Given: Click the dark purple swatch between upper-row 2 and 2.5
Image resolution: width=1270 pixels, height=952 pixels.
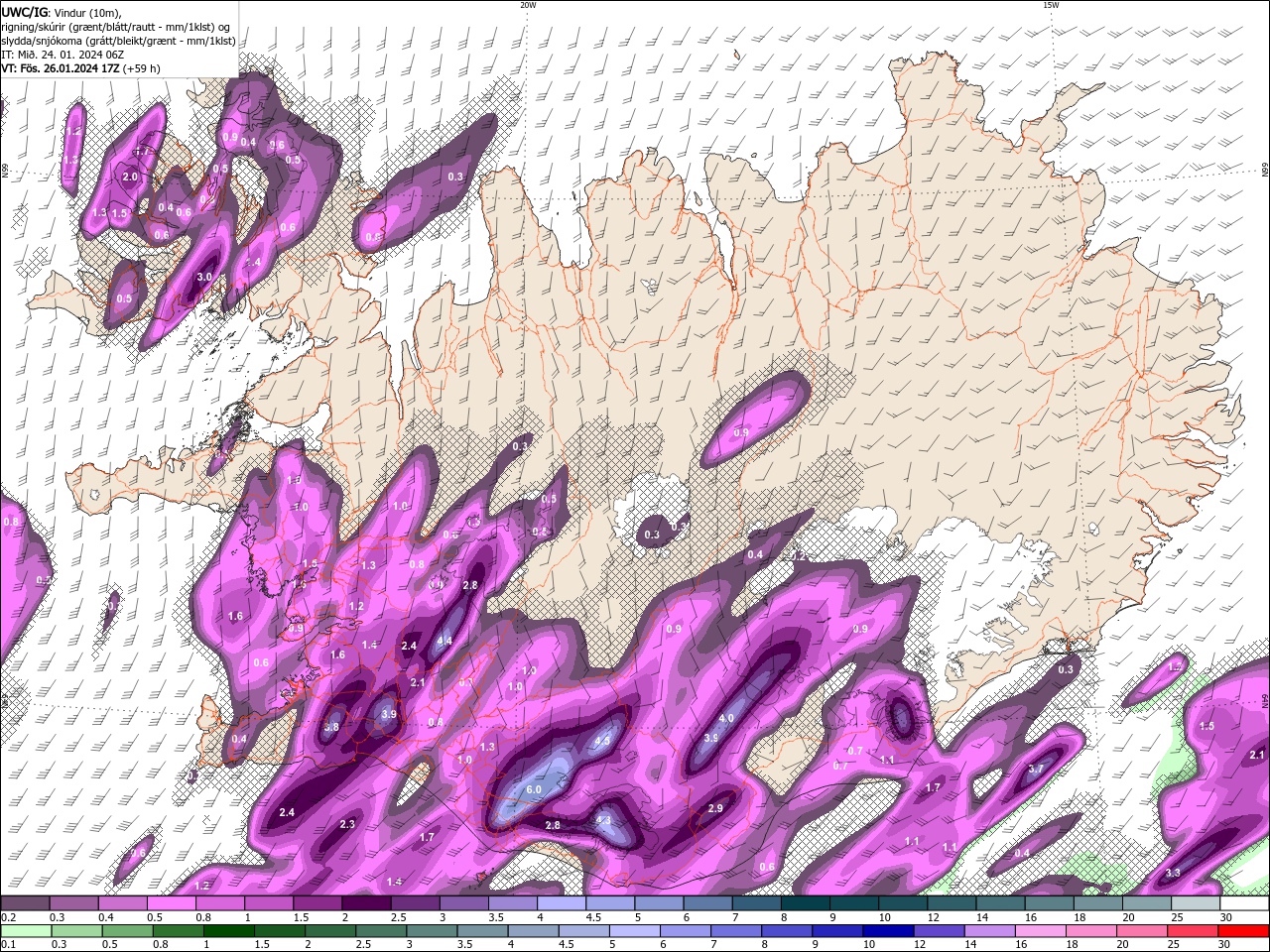Looking at the screenshot, I should pyautogui.click(x=366, y=903).
